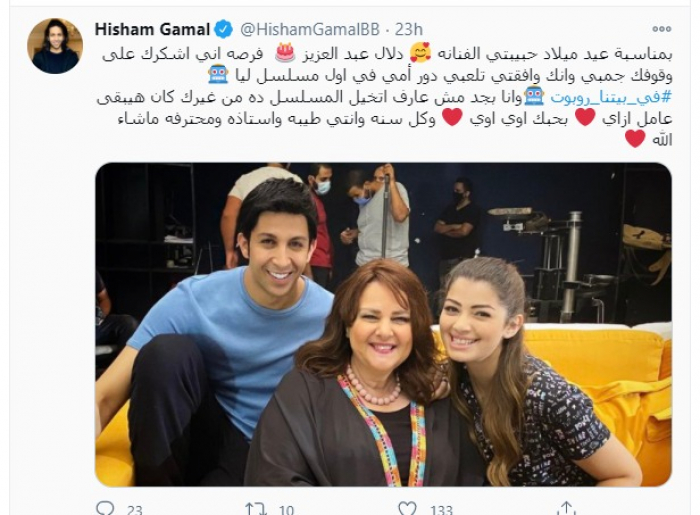Click the retweet arrows icon

pos(256,508)
